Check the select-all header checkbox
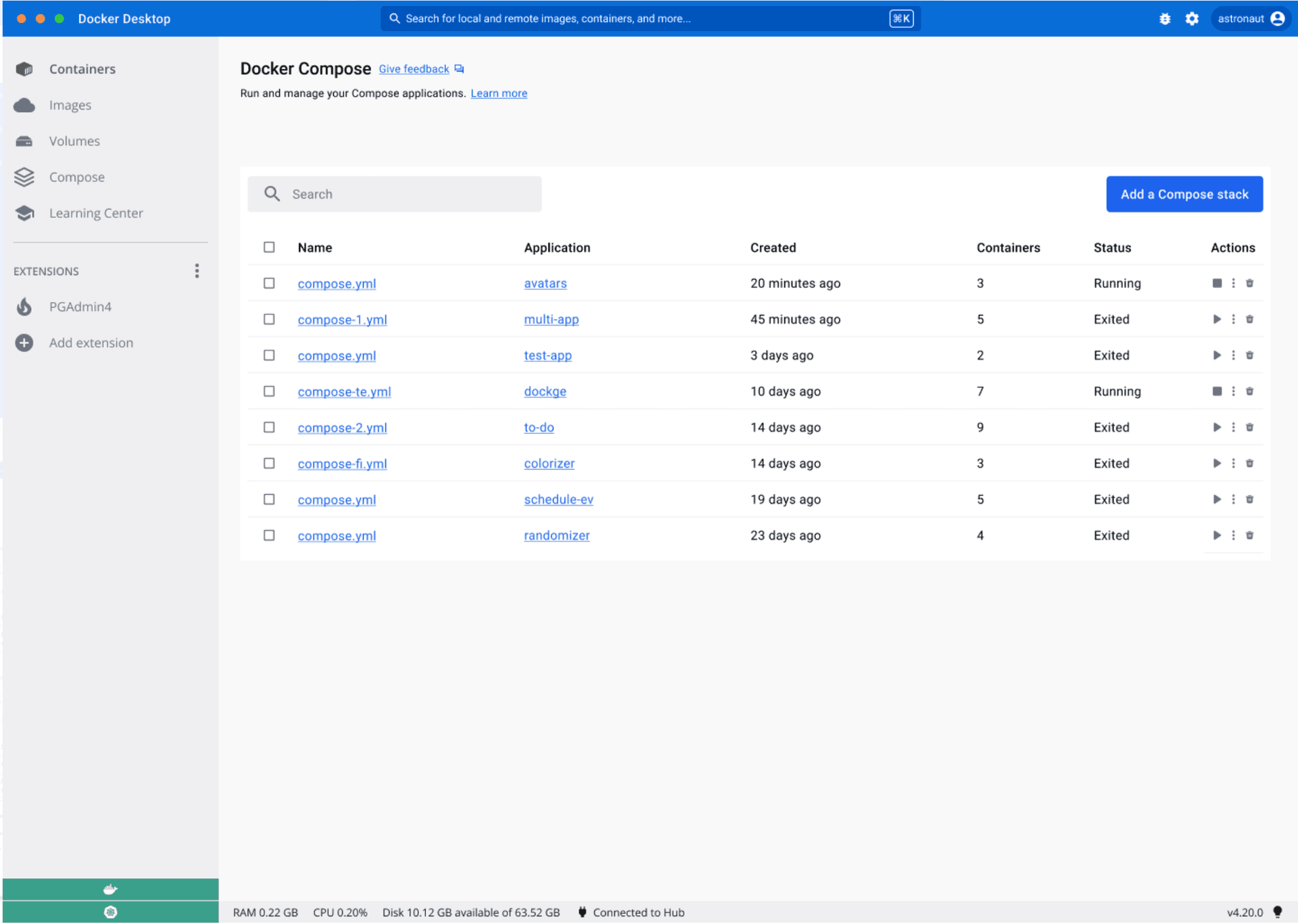The image size is (1298, 924). coord(269,247)
